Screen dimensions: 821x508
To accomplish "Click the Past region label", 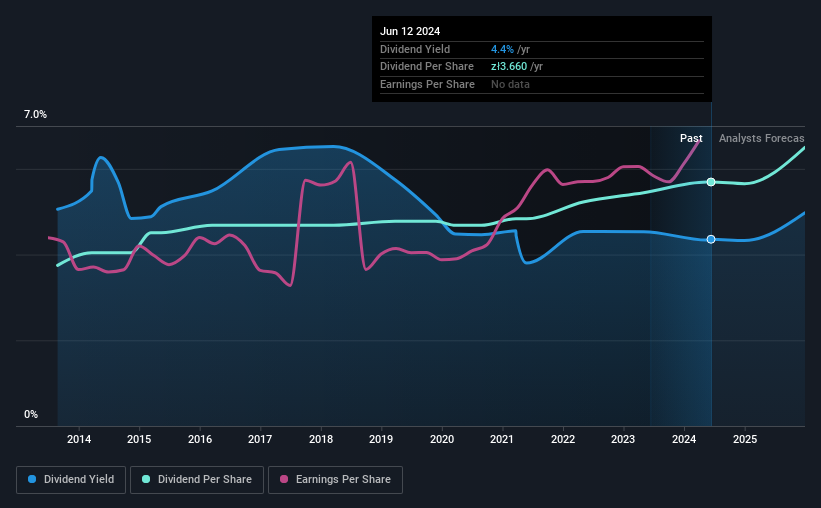I will [x=691, y=138].
